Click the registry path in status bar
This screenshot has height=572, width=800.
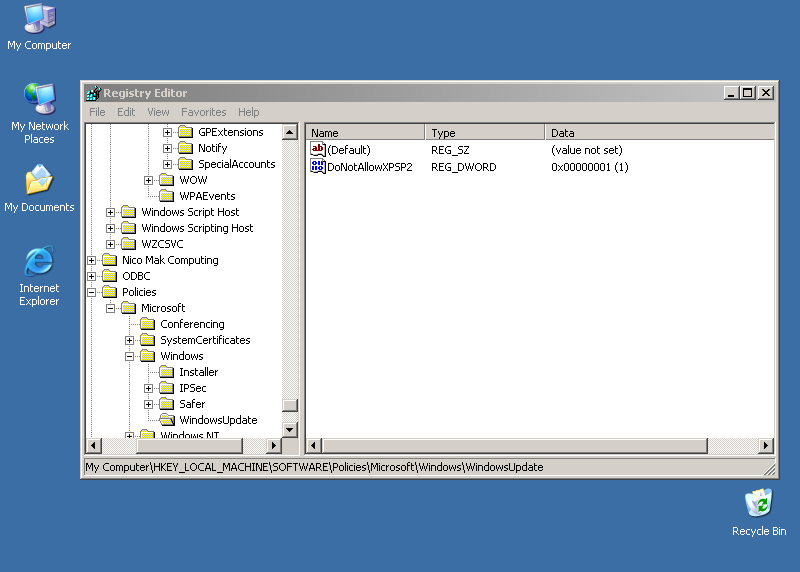[314, 467]
